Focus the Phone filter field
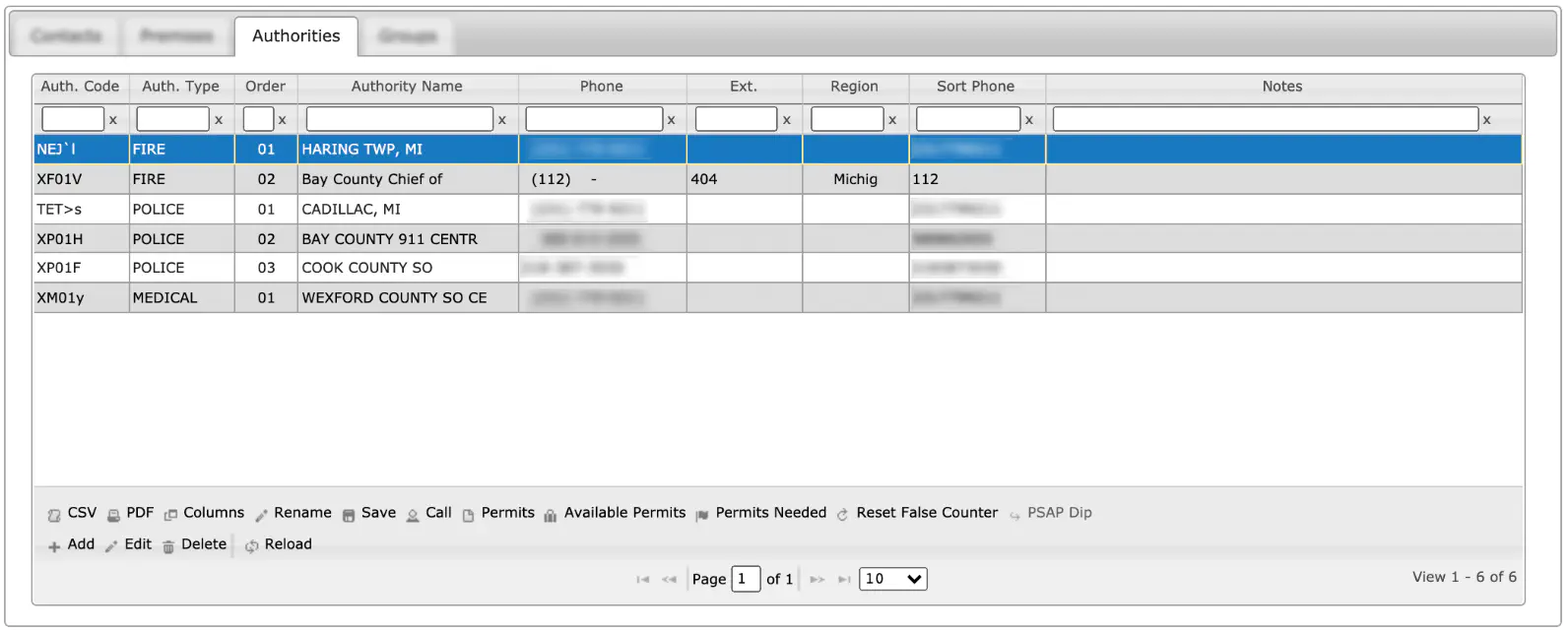The width and height of the screenshot is (1568, 632). pyautogui.click(x=594, y=119)
